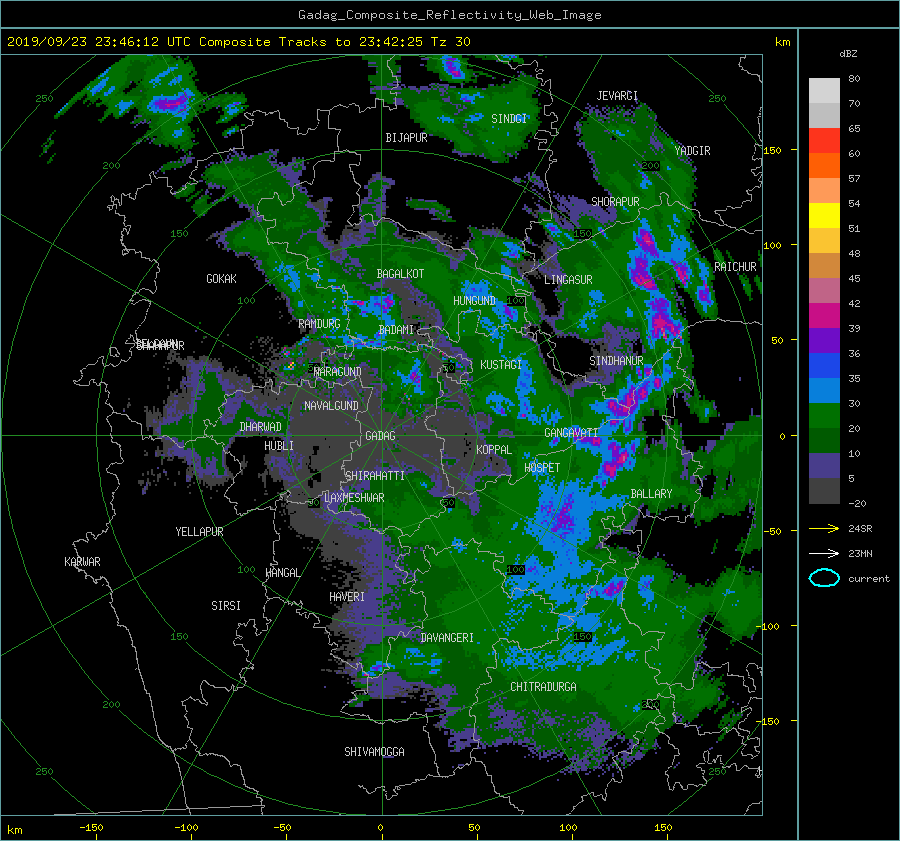The image size is (900, 841).
Task: Click the SIRSI city label
Action: pyautogui.click(x=226, y=606)
